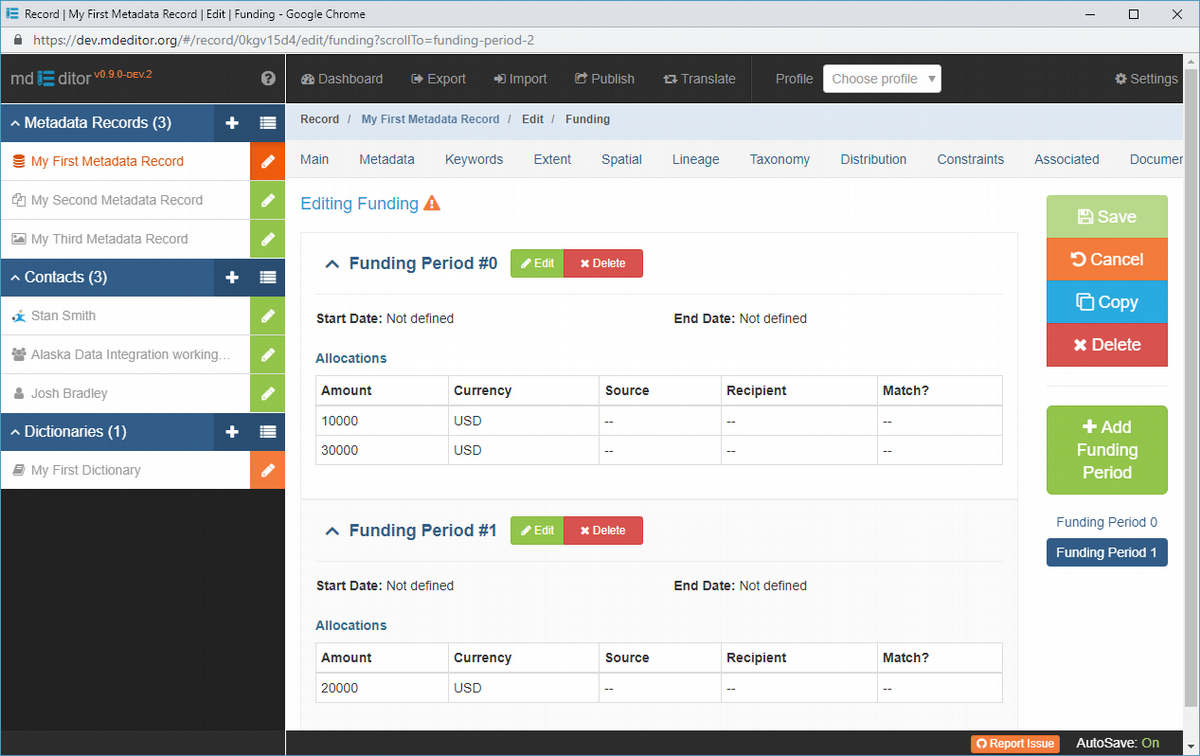This screenshot has width=1200, height=756.
Task: Open the Publish page
Action: tap(604, 79)
